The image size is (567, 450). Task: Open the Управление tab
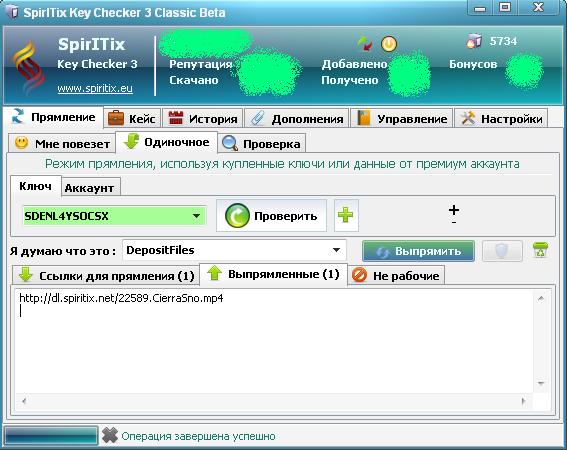(x=402, y=118)
